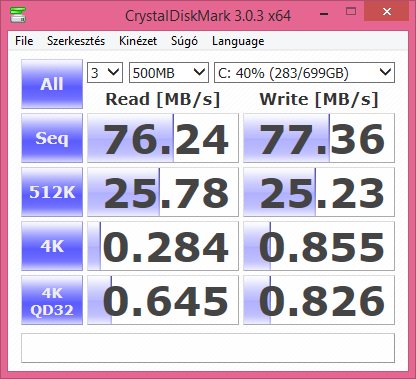
Task: Click the Read [MB/s] column header
Action: tap(163, 99)
